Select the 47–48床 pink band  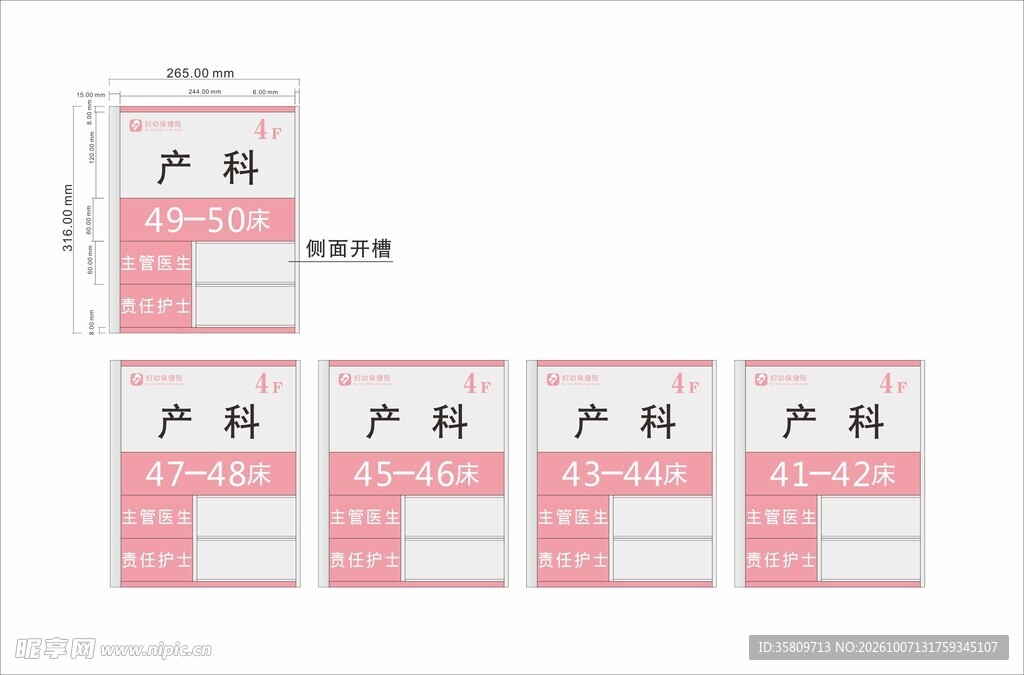point(208,474)
